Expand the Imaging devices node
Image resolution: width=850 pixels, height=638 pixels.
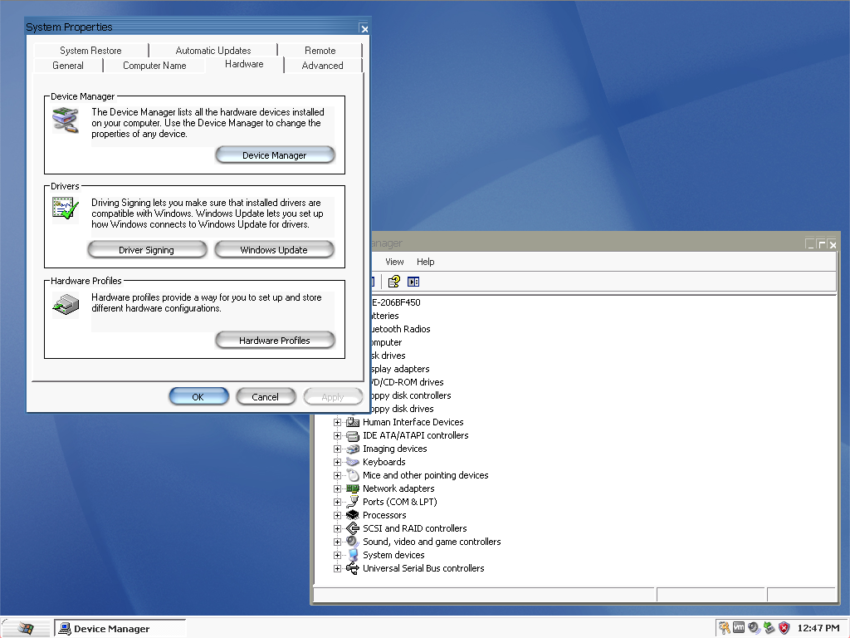coord(337,449)
